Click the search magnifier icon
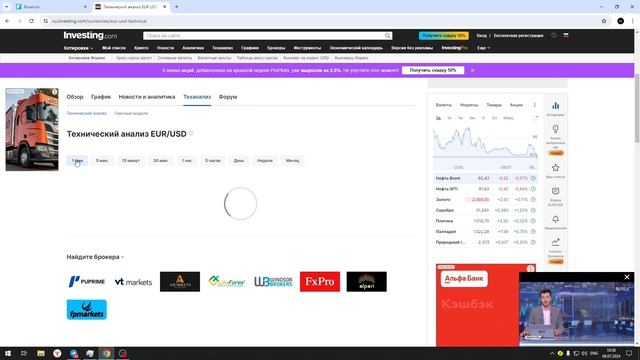This screenshot has height=360, width=640. coord(387,36)
